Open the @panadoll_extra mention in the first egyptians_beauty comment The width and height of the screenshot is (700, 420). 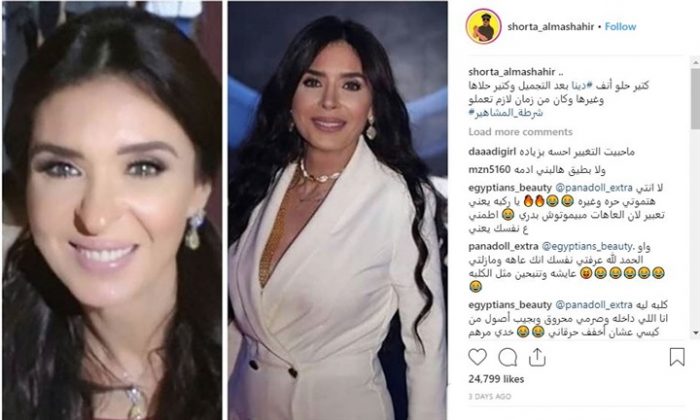tap(594, 187)
